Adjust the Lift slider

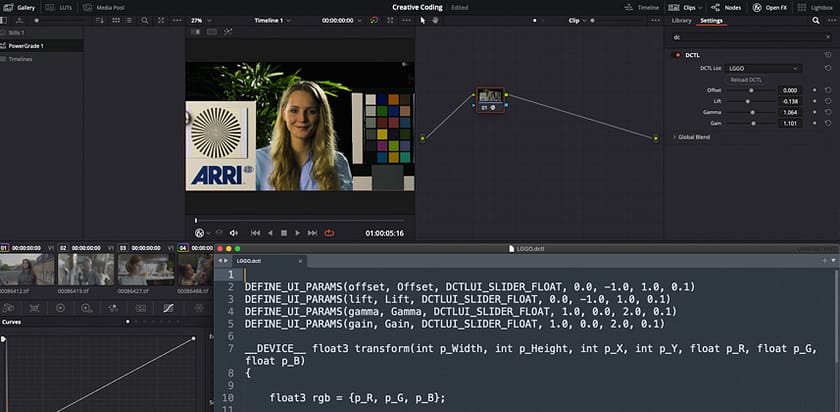pos(748,101)
